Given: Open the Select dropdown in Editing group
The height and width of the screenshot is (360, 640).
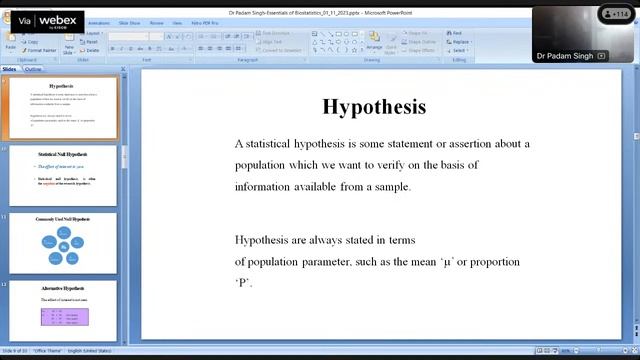Looking at the screenshot, I should (x=458, y=50).
